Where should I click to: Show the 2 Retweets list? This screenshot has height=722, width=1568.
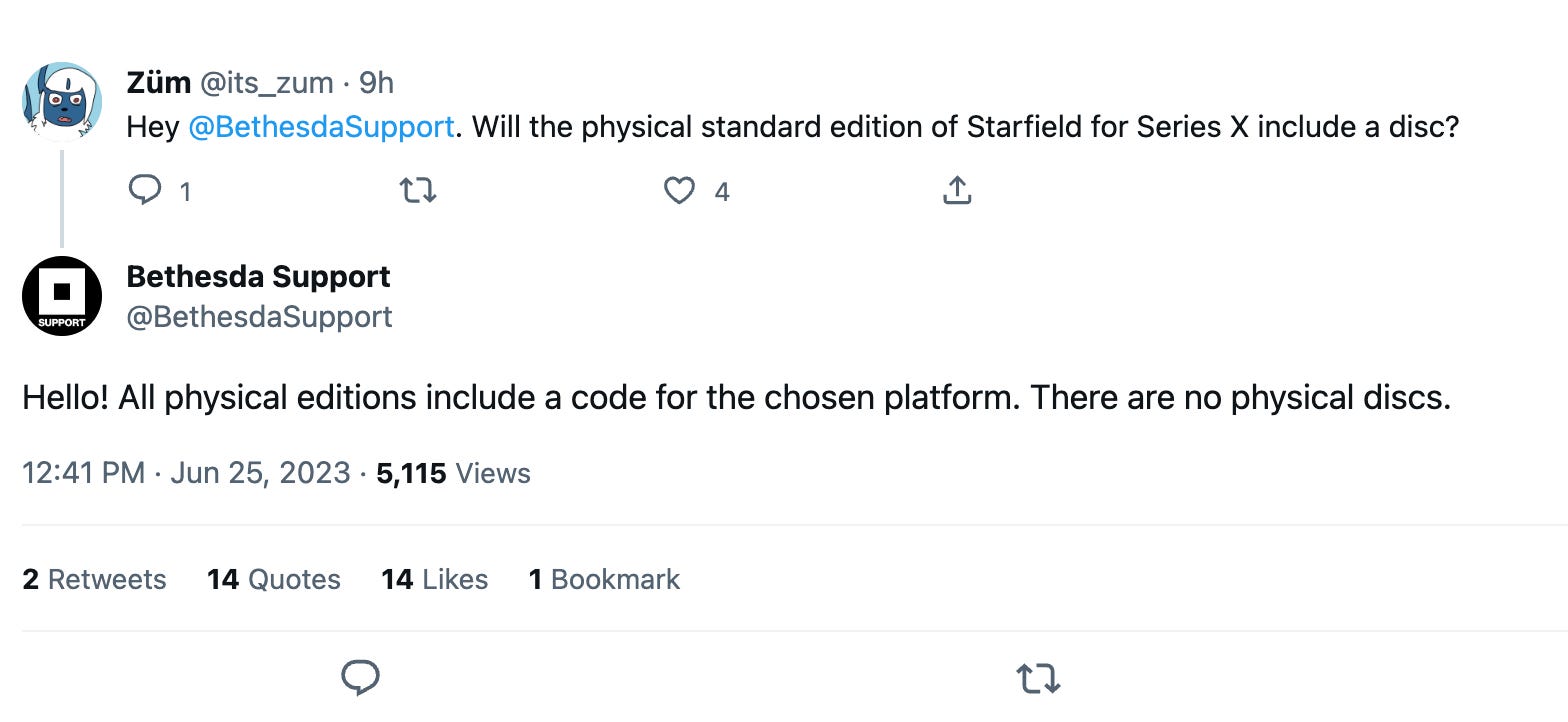pyautogui.click(x=94, y=579)
